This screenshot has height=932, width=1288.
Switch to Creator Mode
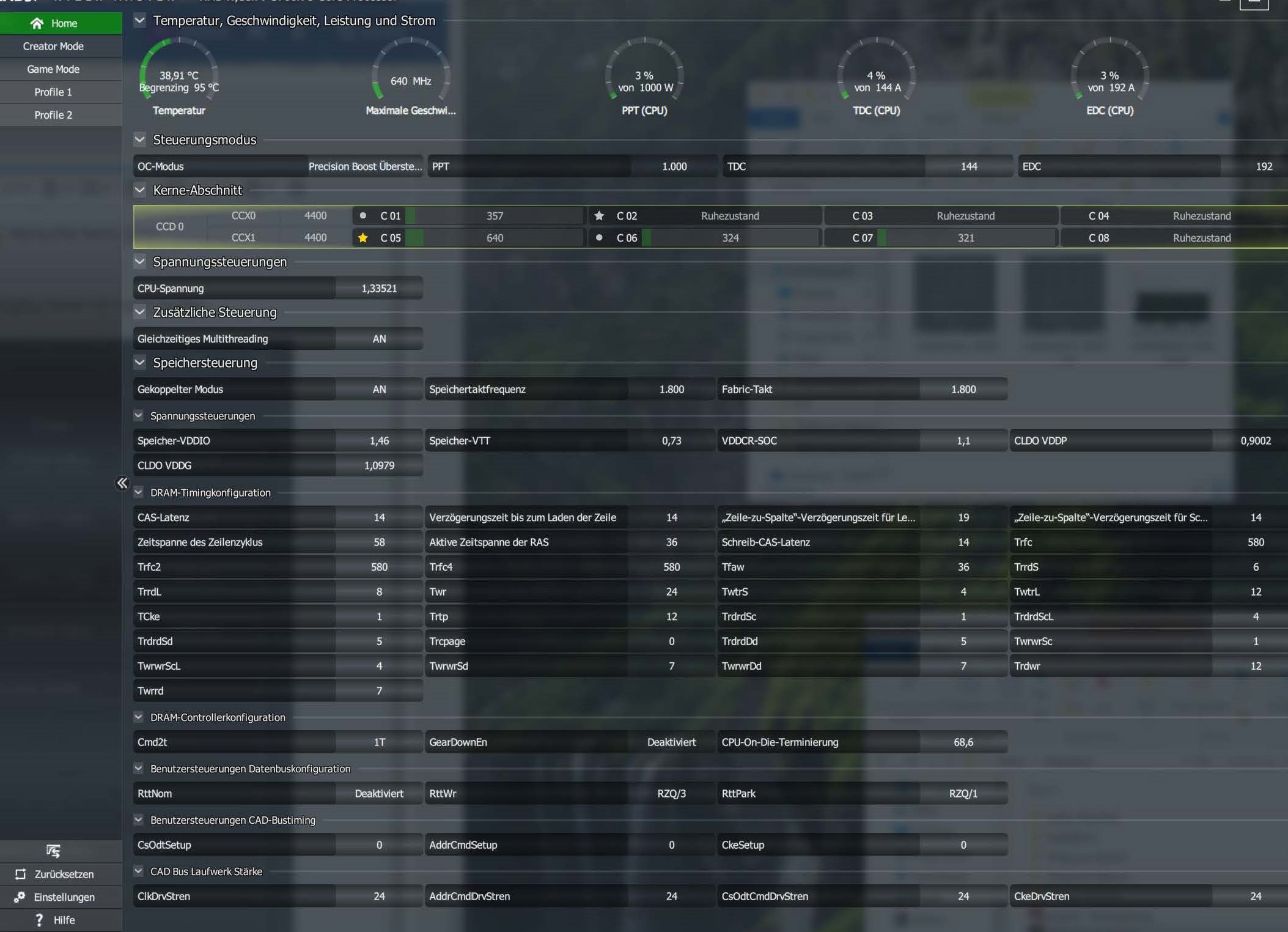click(x=53, y=46)
